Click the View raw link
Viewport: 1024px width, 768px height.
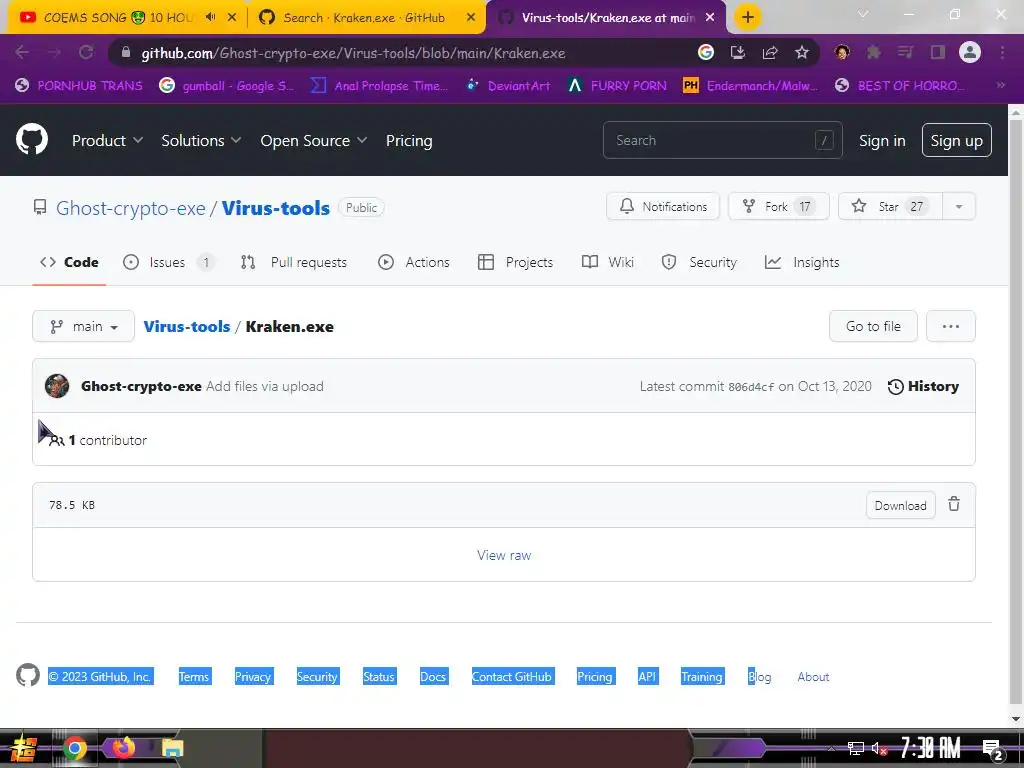click(x=504, y=555)
